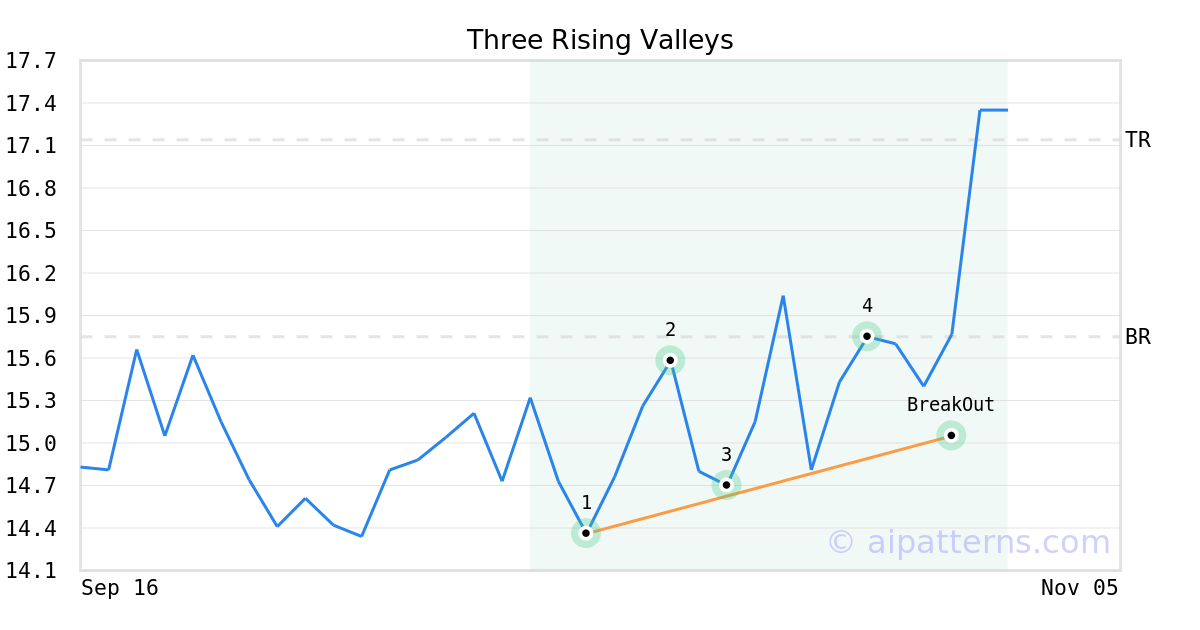Click the TR level label
1200x630 pixels.
coord(1138,140)
